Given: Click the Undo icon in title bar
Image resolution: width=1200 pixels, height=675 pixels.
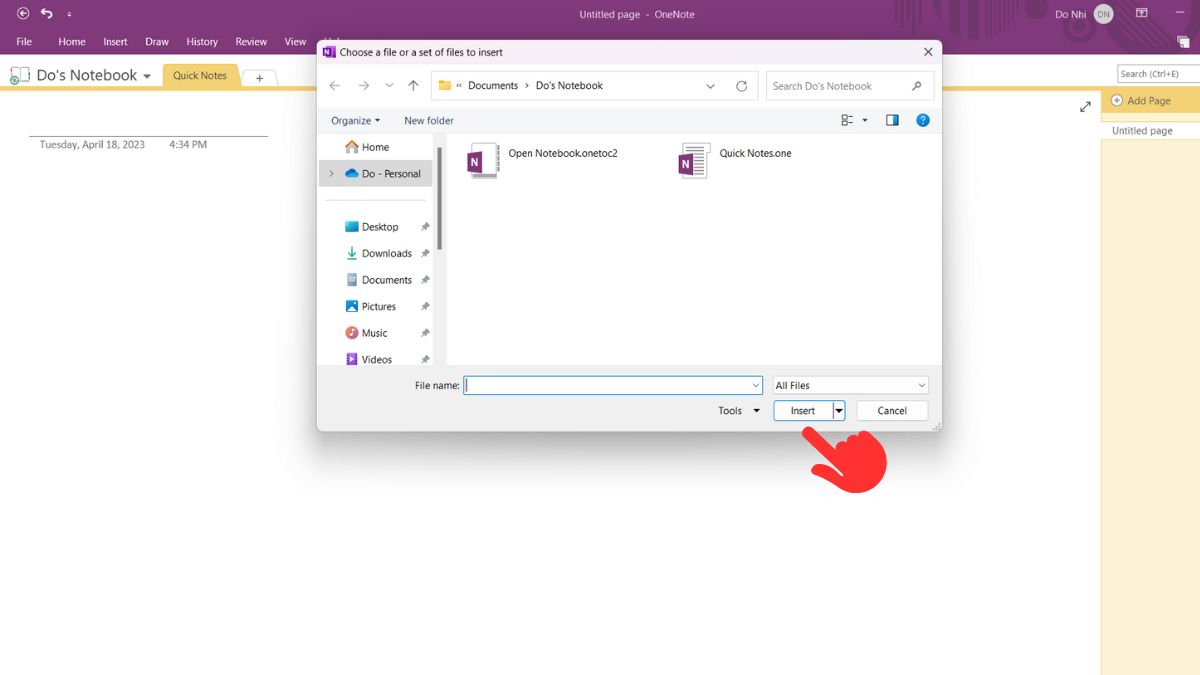Looking at the screenshot, I should tap(46, 14).
